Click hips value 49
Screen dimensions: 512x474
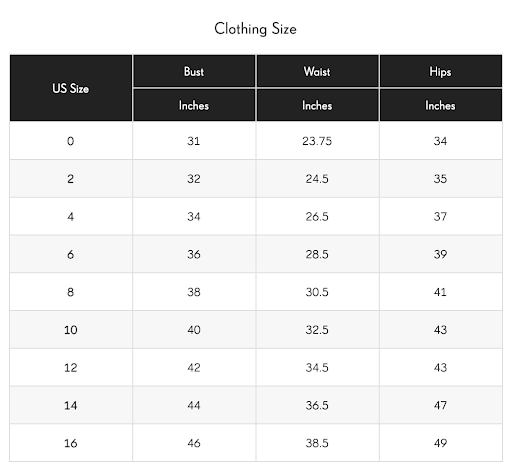point(440,443)
